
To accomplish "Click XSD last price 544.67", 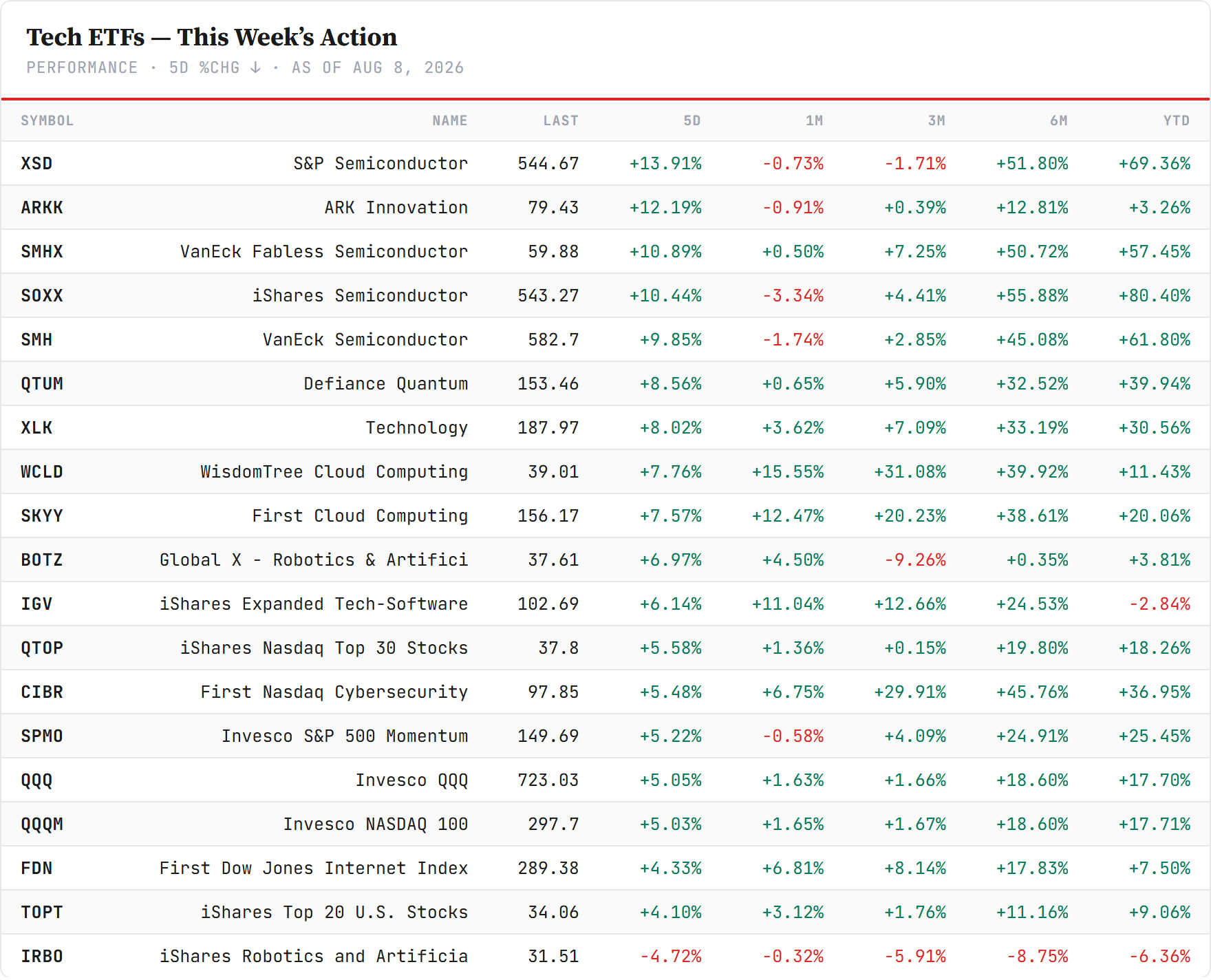I will tap(548, 164).
